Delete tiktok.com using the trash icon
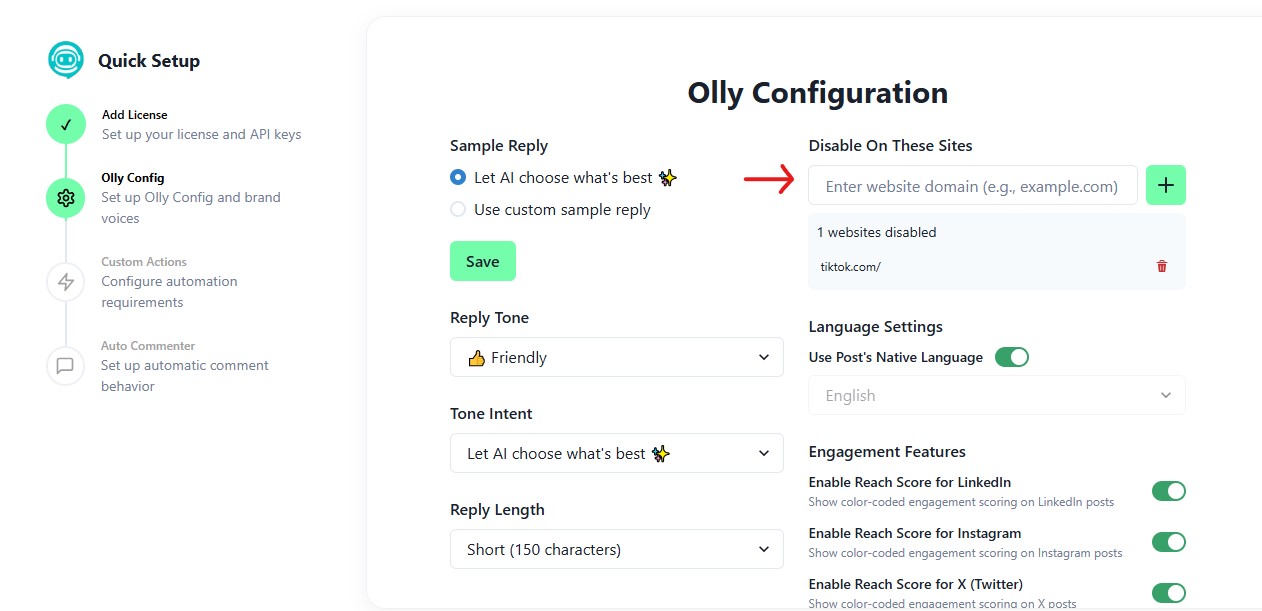The width and height of the screenshot is (1262, 611). (x=1161, y=266)
